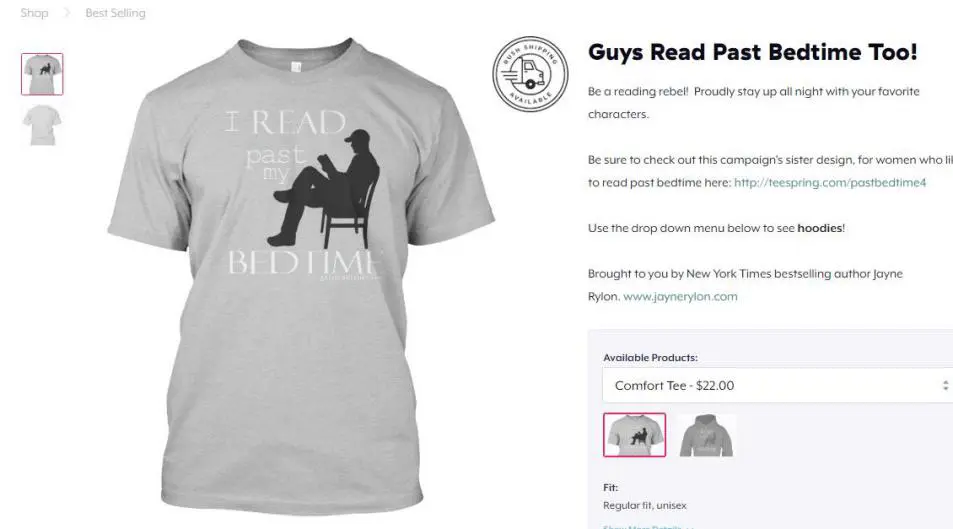Click the Be a reading rebel paragraph
The image size is (953, 529).
[754, 103]
